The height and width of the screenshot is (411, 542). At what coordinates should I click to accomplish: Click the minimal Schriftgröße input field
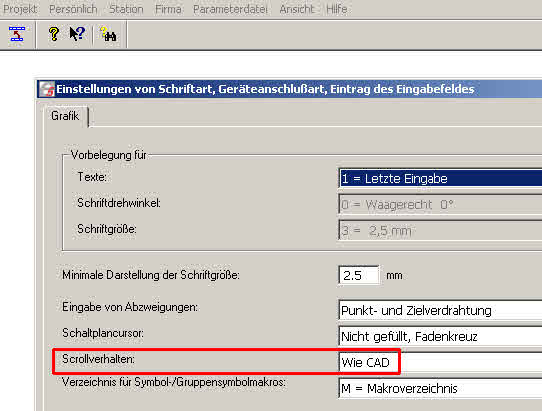pyautogui.click(x=359, y=275)
